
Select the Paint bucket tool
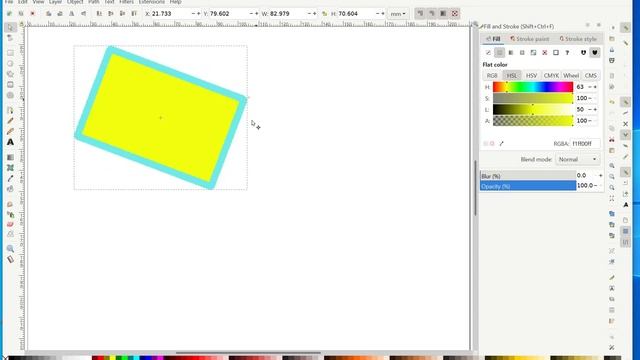click(x=10, y=189)
